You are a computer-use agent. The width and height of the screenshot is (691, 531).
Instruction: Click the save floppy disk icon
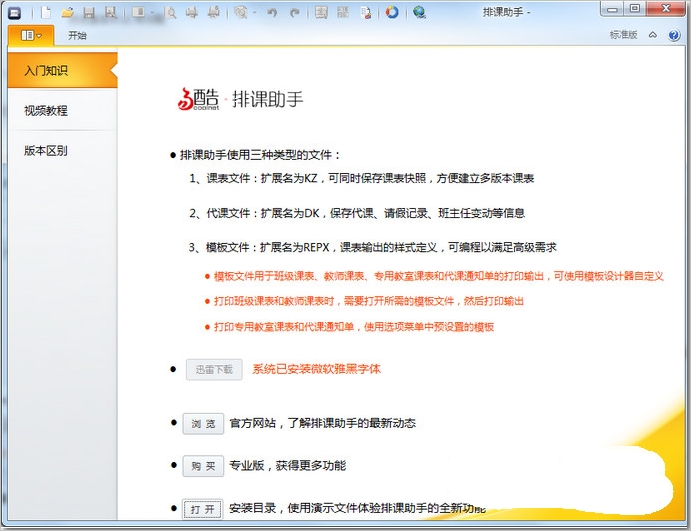(89, 13)
